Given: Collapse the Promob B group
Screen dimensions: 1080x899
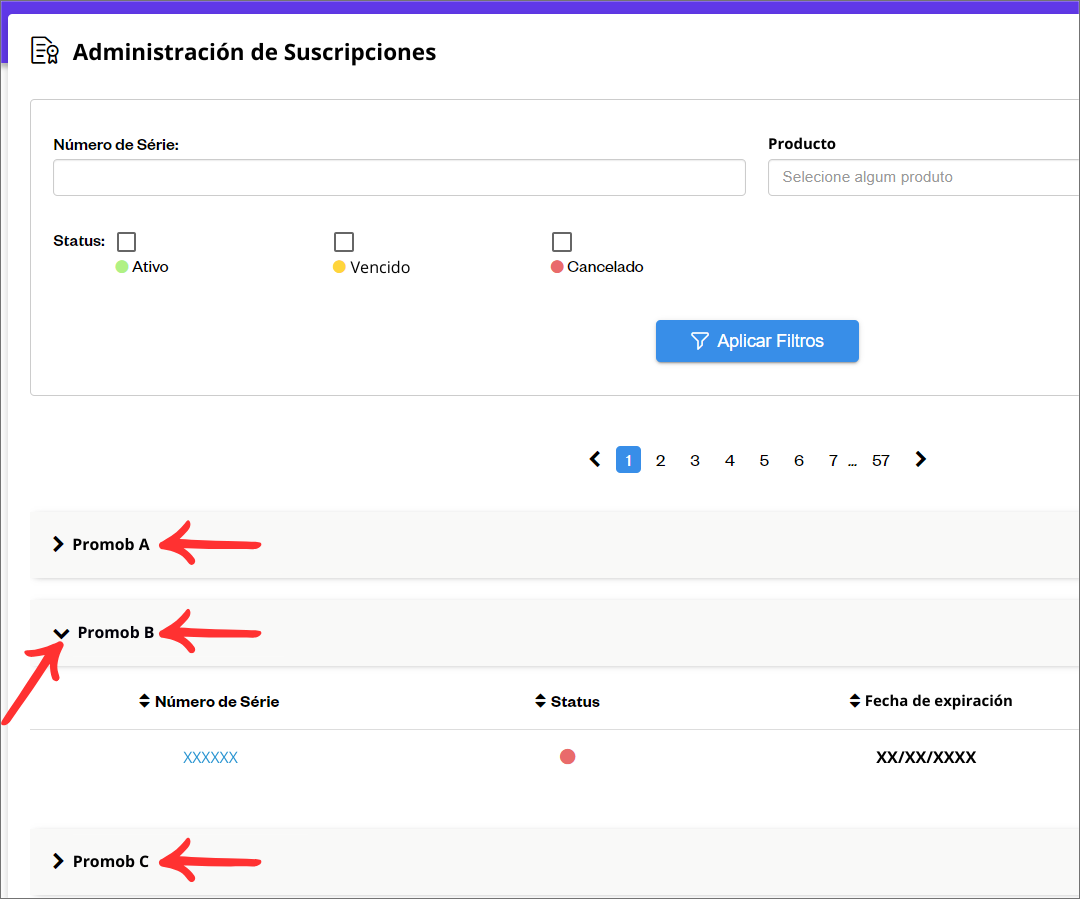Looking at the screenshot, I should coord(61,633).
